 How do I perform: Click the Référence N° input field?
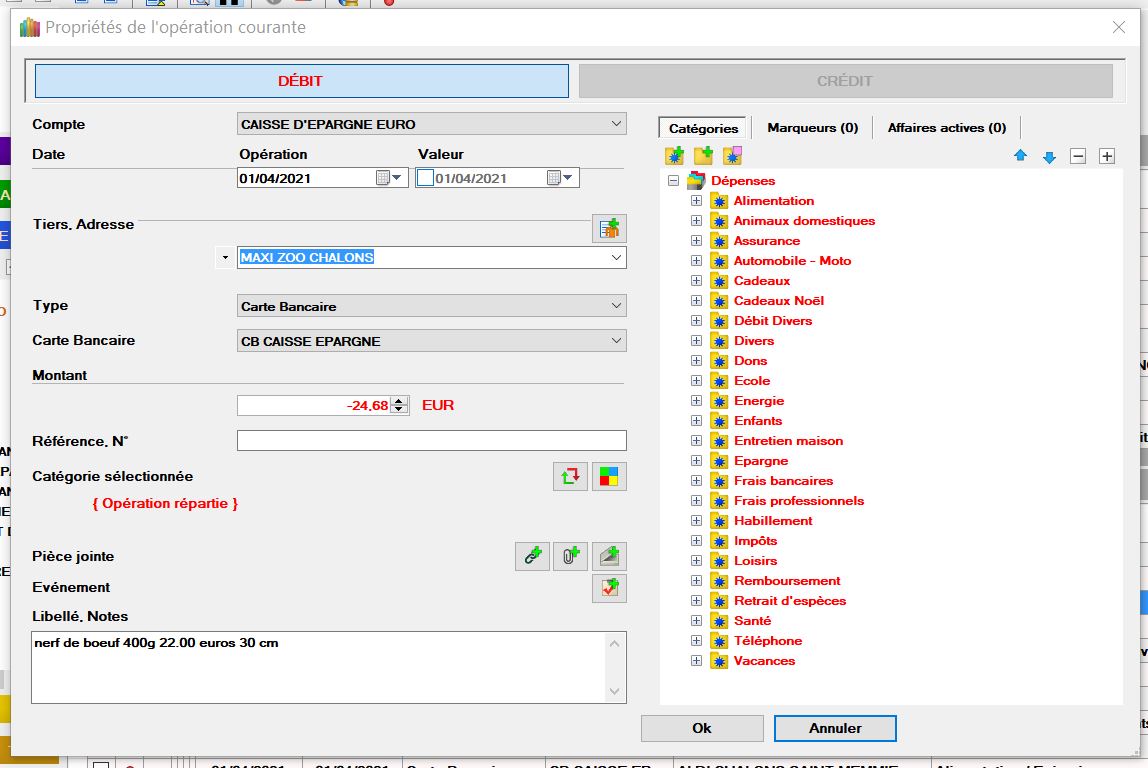[431, 441]
